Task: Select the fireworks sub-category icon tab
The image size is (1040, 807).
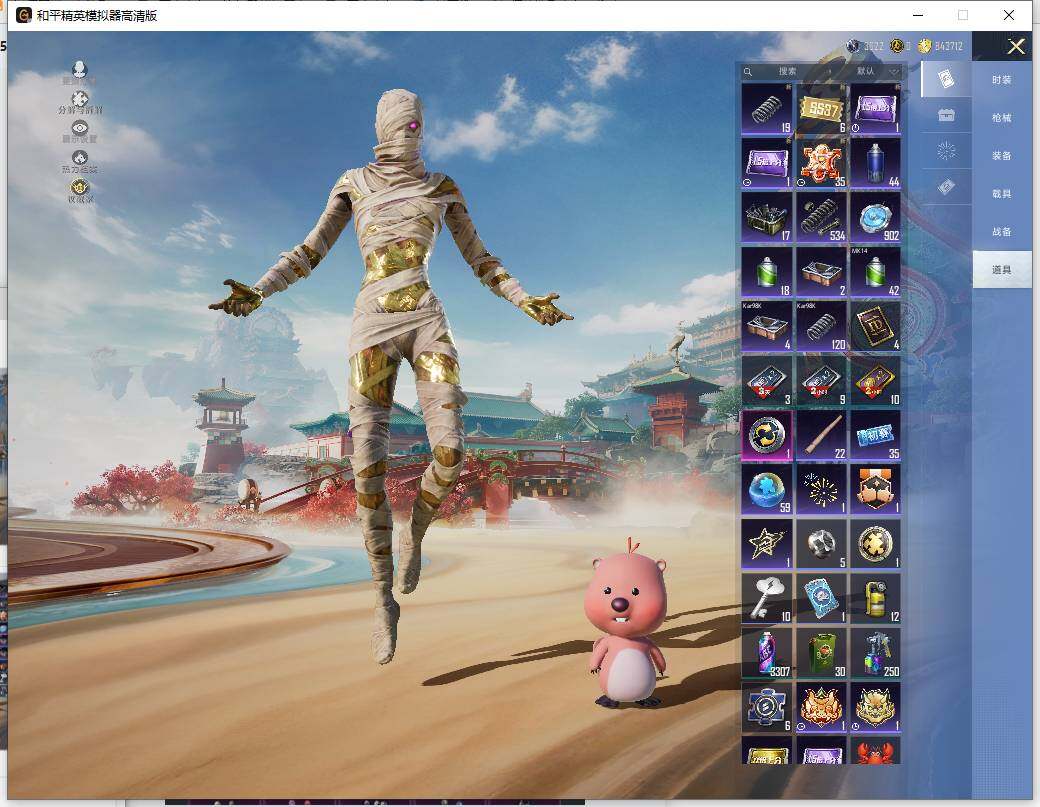Action: tap(946, 151)
